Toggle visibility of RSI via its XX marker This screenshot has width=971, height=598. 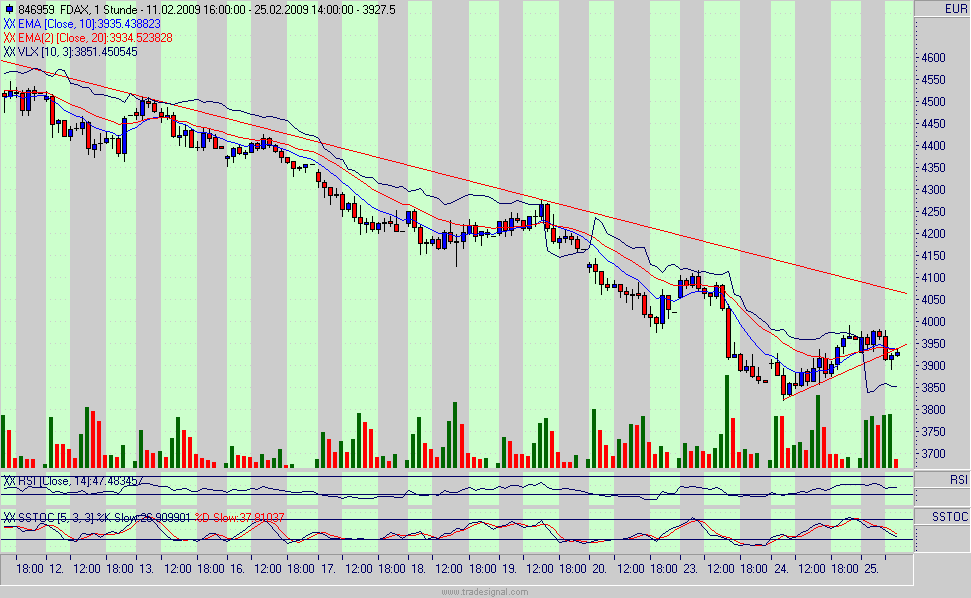click(x=10, y=481)
